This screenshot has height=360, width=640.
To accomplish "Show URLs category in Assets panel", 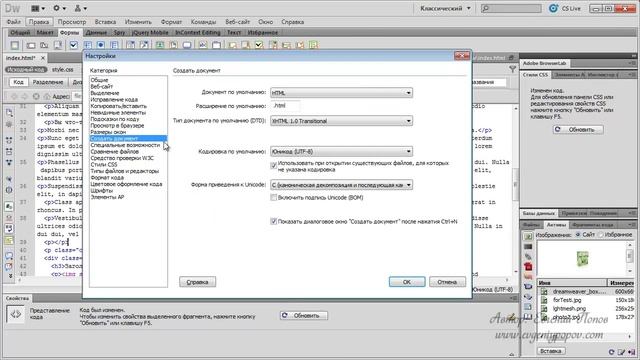I will coord(528,256).
